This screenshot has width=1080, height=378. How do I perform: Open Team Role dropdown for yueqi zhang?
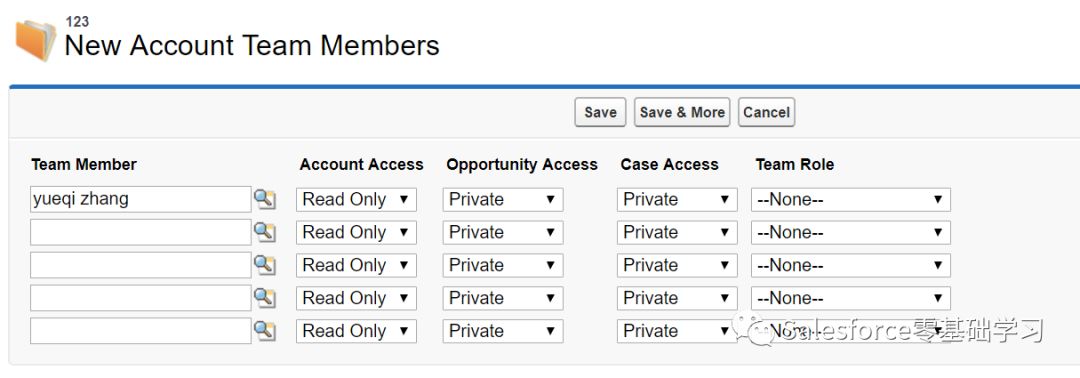851,200
